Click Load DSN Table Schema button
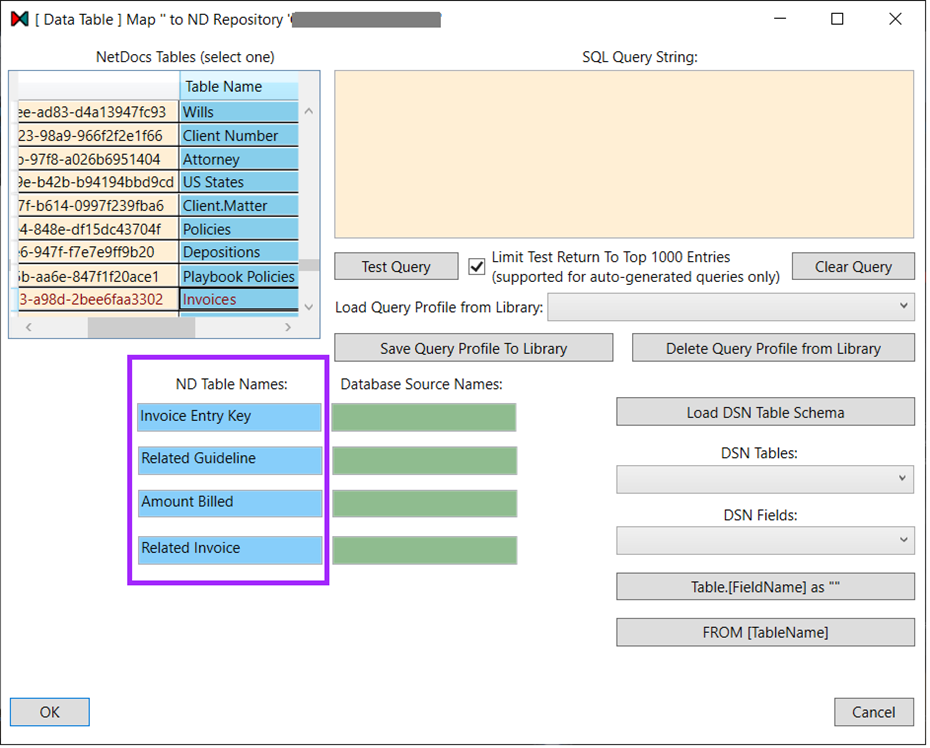 tap(765, 412)
